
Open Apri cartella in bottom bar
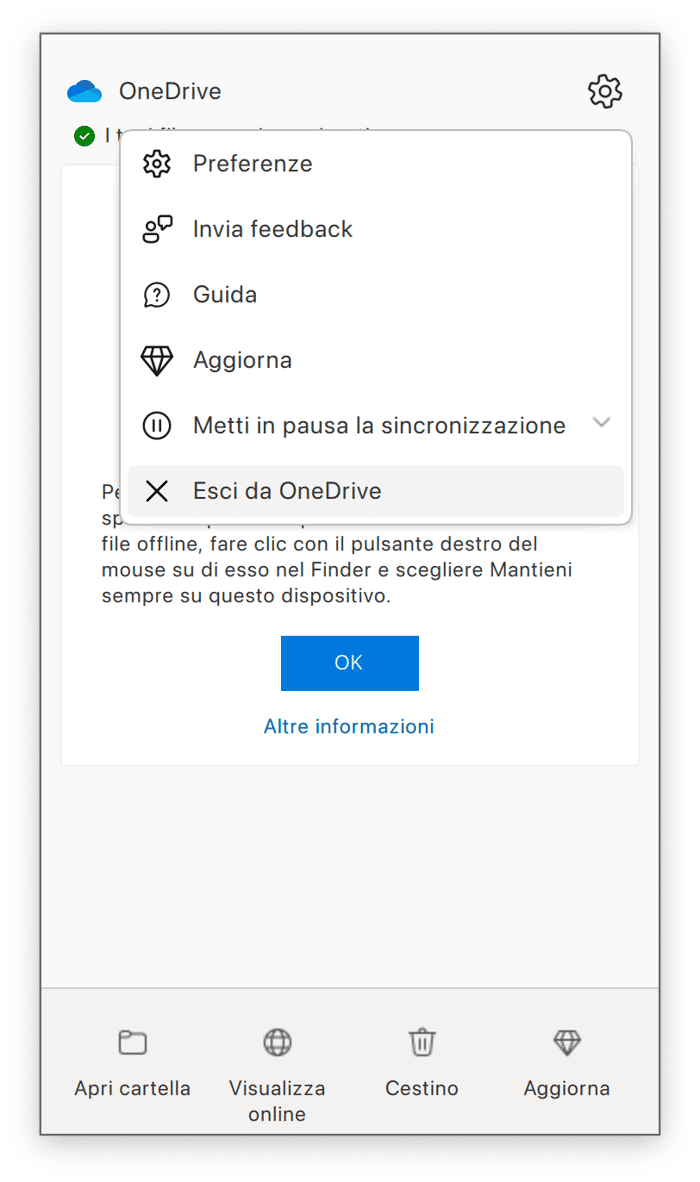[x=133, y=1063]
